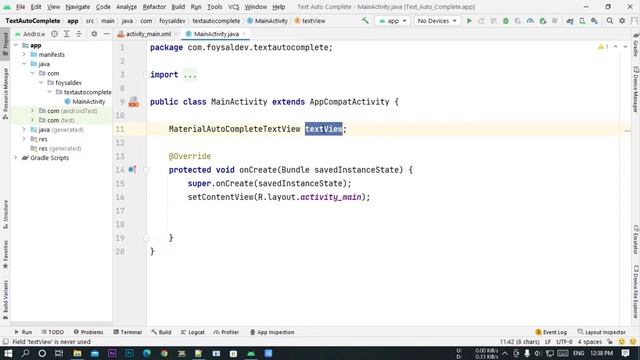Toggle the Favorites side panel
The height and width of the screenshot is (360, 640).
click(5, 254)
